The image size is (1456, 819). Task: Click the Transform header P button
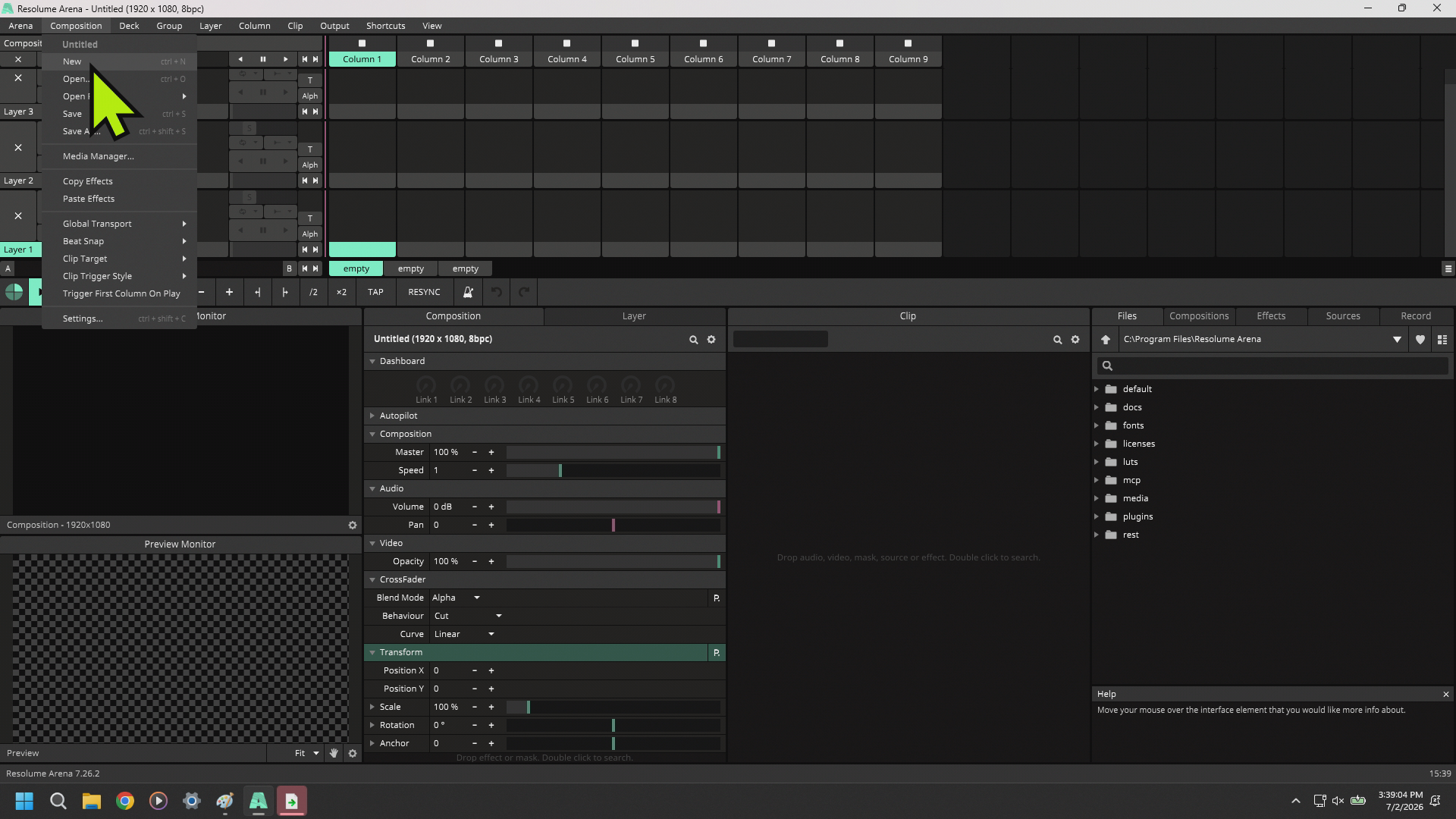click(717, 652)
